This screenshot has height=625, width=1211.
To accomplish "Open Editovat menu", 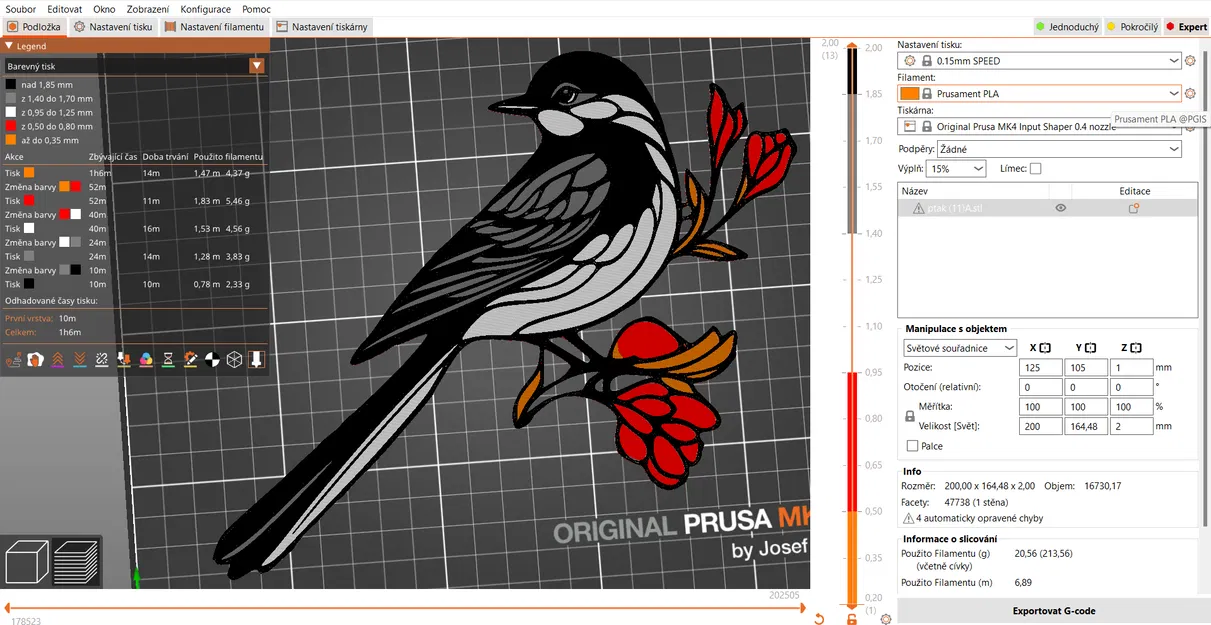I will (64, 9).
